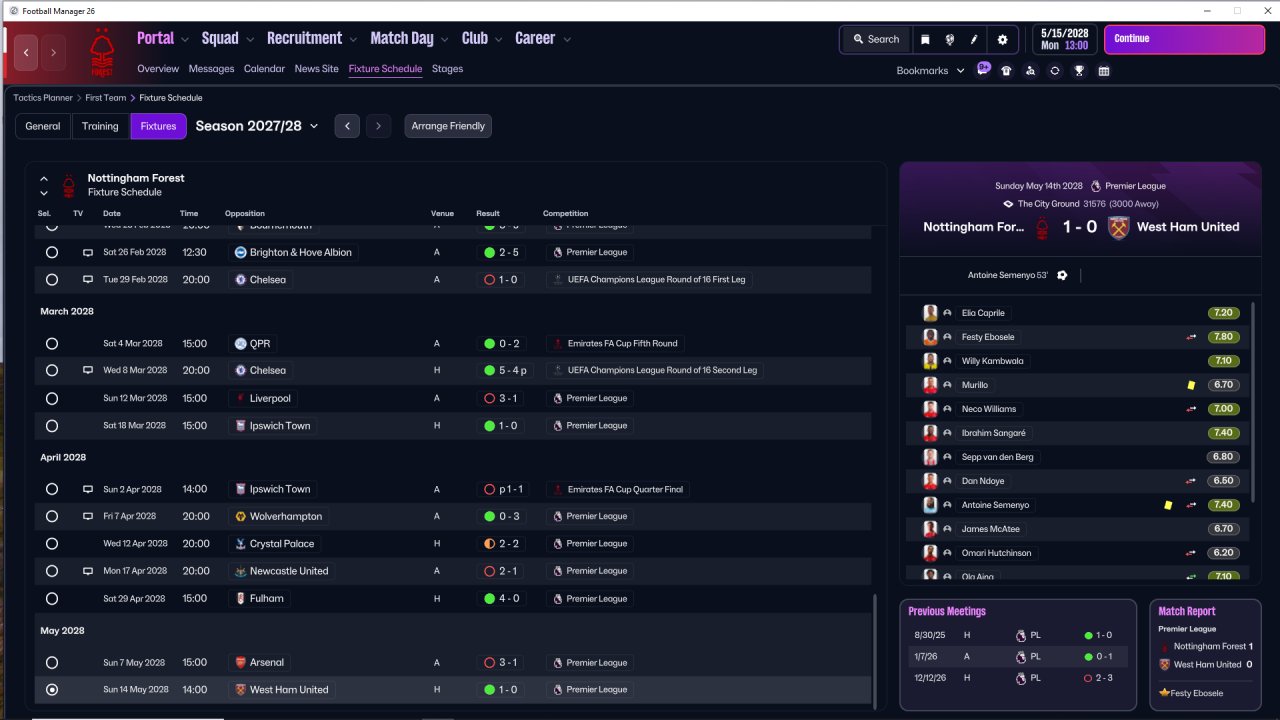The image size is (1280, 720).
Task: Click the Fulham club badge icon
Action: coord(240,598)
